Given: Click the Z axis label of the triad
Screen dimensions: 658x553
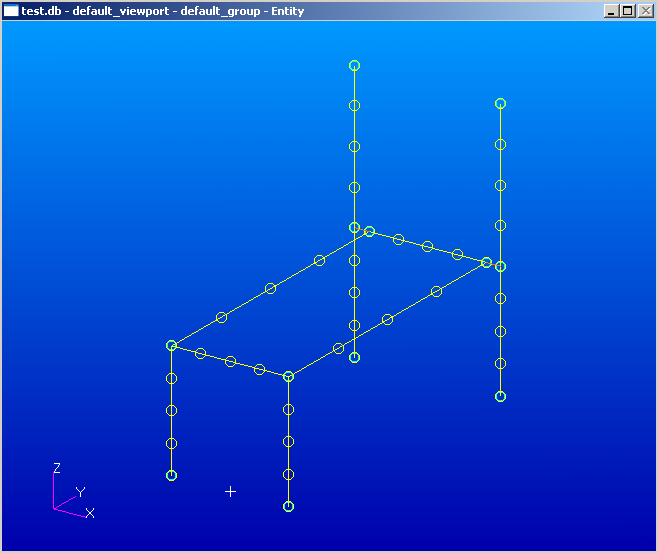Looking at the screenshot, I should click(57, 468).
